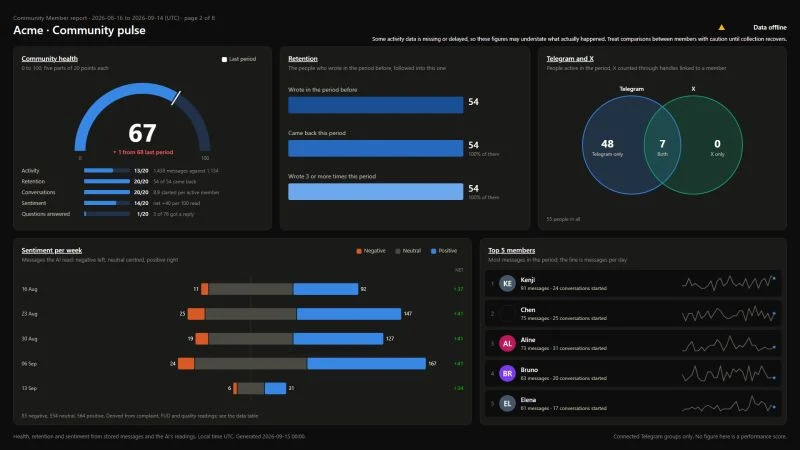Screen dimensions: 800x450
Task: Click the positive count 147 for 23 Aug
Action: point(408,314)
